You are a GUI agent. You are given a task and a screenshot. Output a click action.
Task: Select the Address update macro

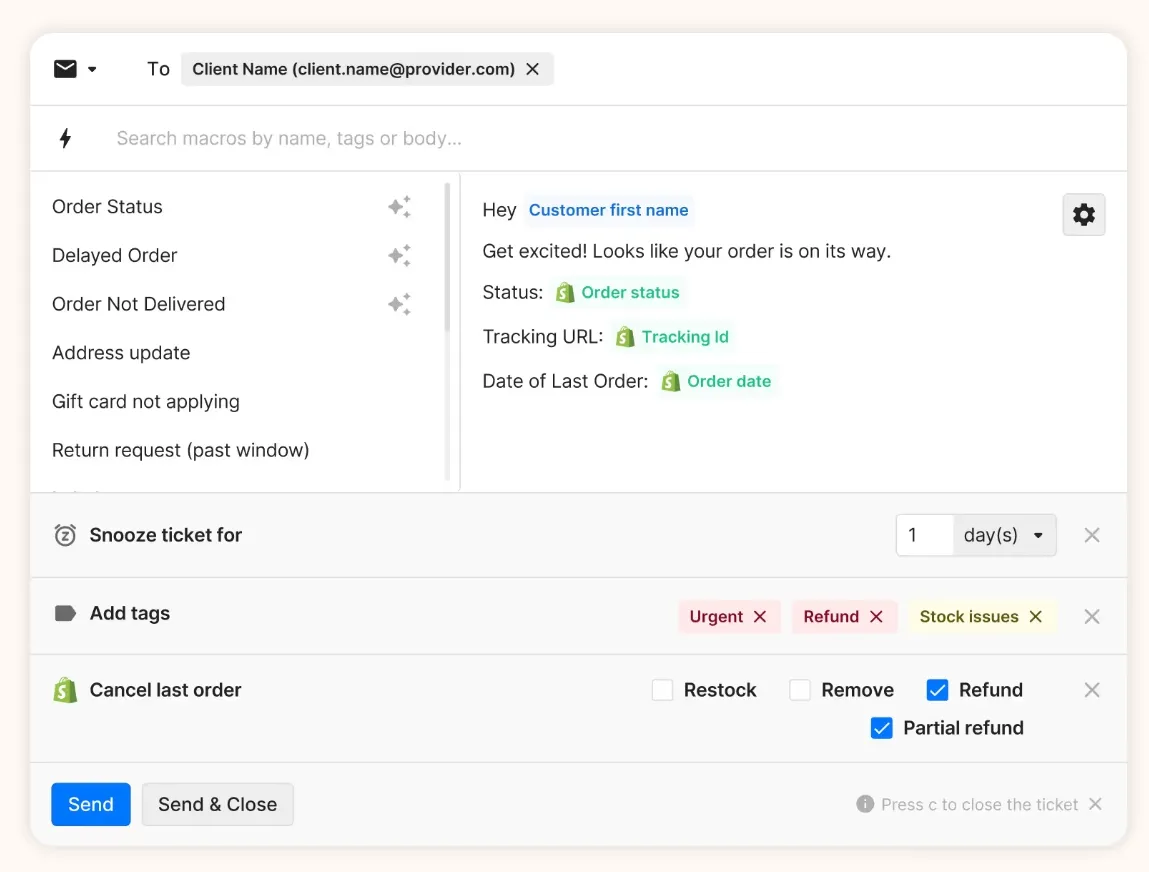click(121, 353)
